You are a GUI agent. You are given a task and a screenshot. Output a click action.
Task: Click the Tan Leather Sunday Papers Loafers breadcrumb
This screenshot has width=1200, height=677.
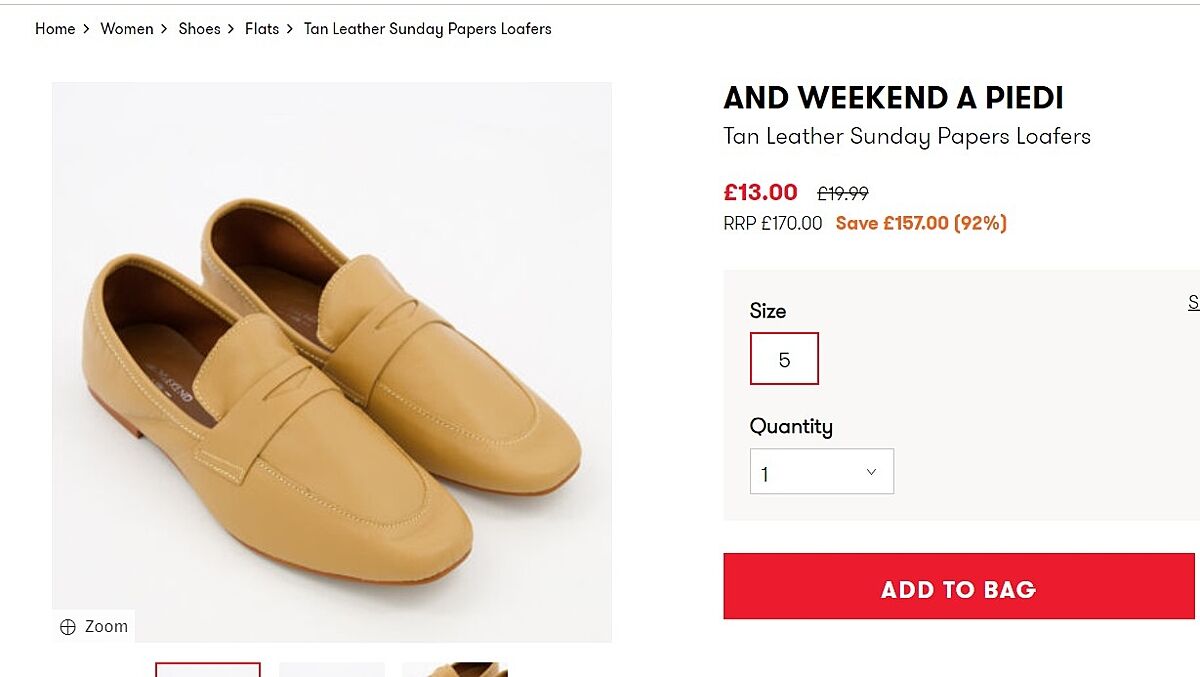click(427, 29)
